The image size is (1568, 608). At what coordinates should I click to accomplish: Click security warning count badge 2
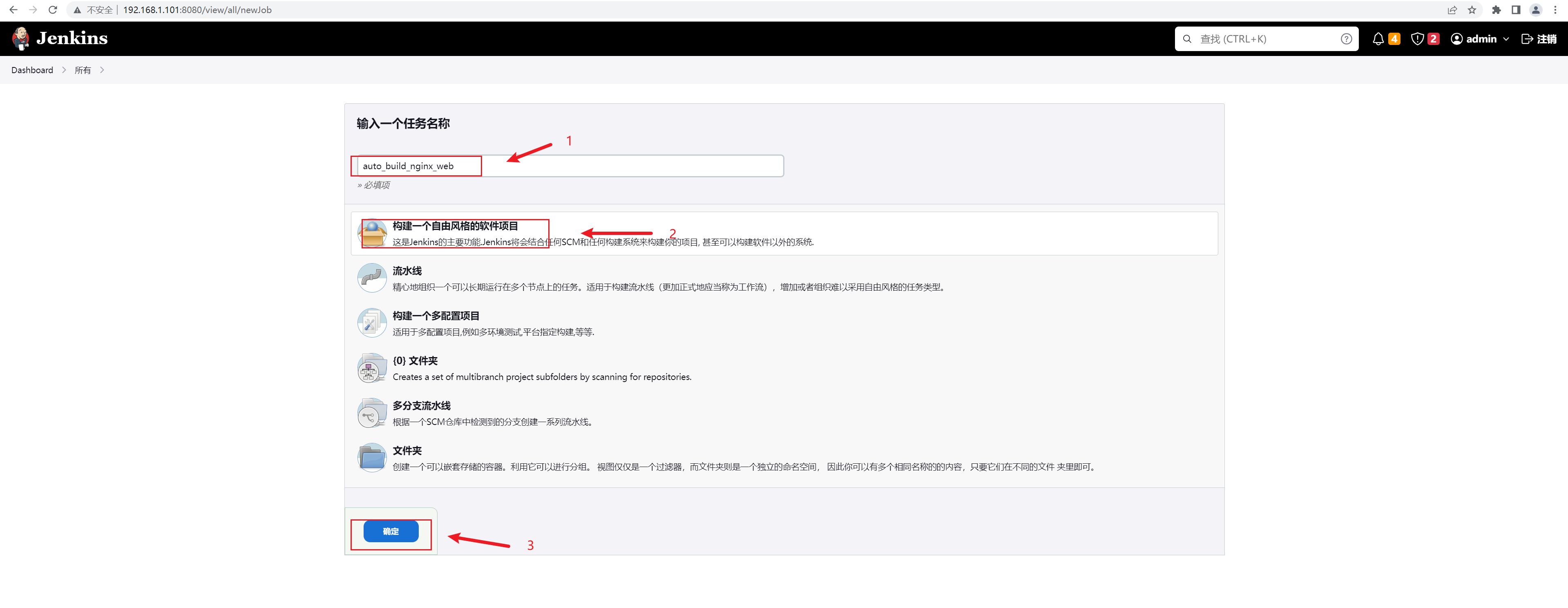pyautogui.click(x=1434, y=39)
